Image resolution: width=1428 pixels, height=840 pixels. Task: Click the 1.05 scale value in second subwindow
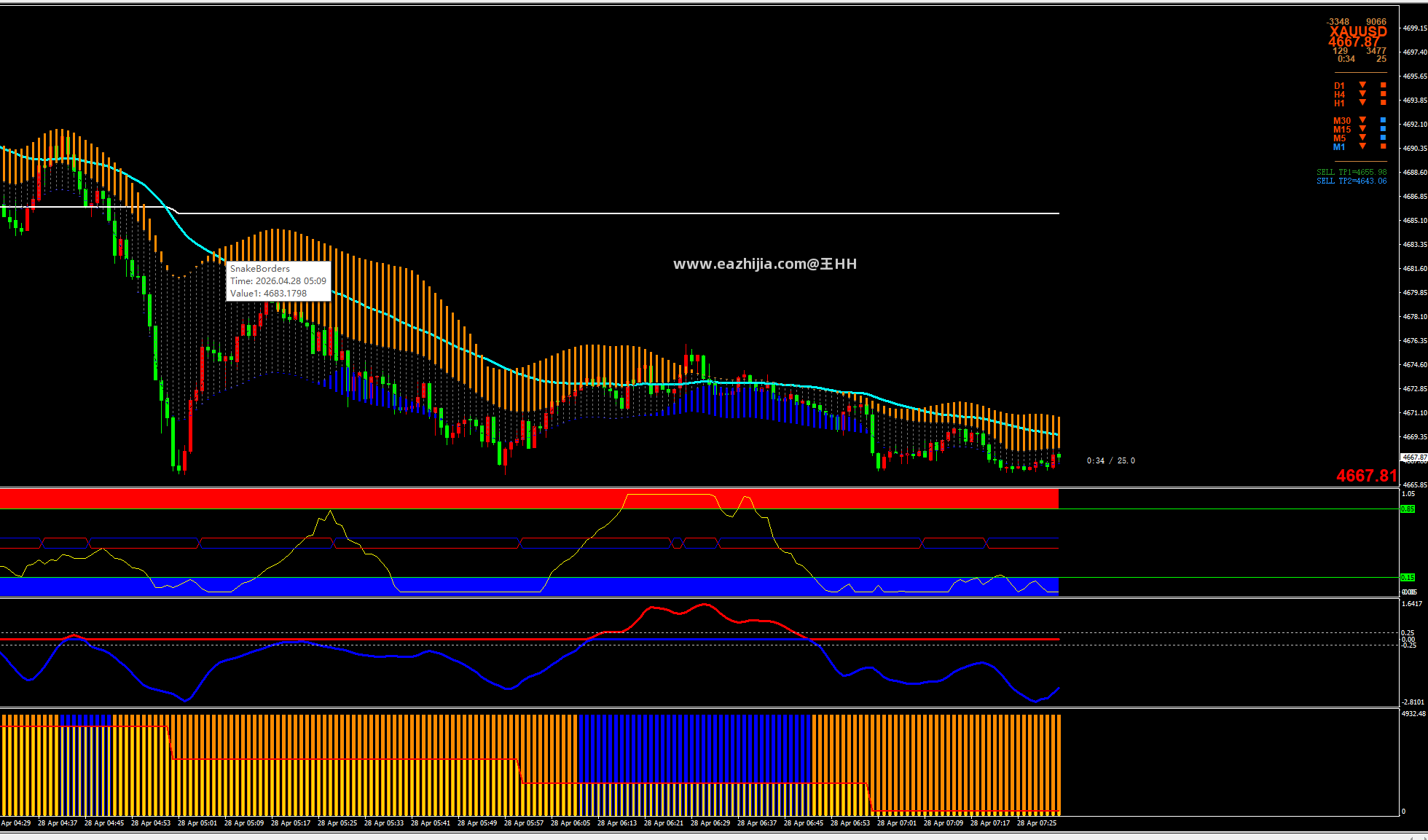coord(1408,494)
